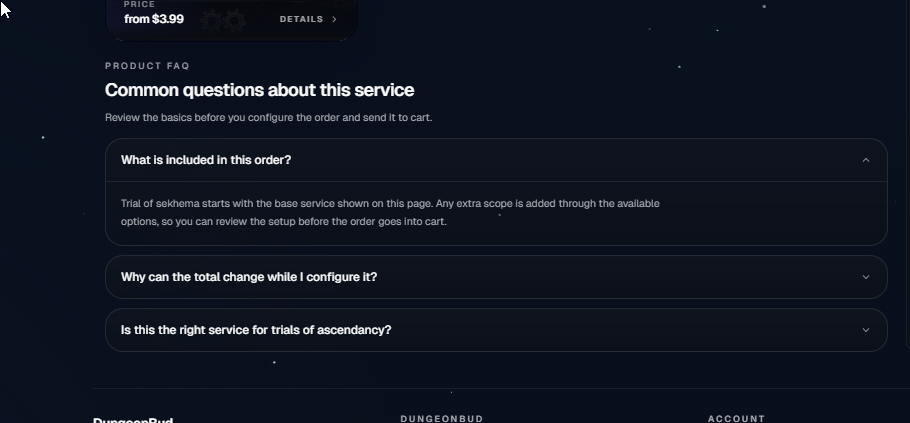The height and width of the screenshot is (423, 910).
Task: Expand chevron for the total change question
Action: pos(866,277)
